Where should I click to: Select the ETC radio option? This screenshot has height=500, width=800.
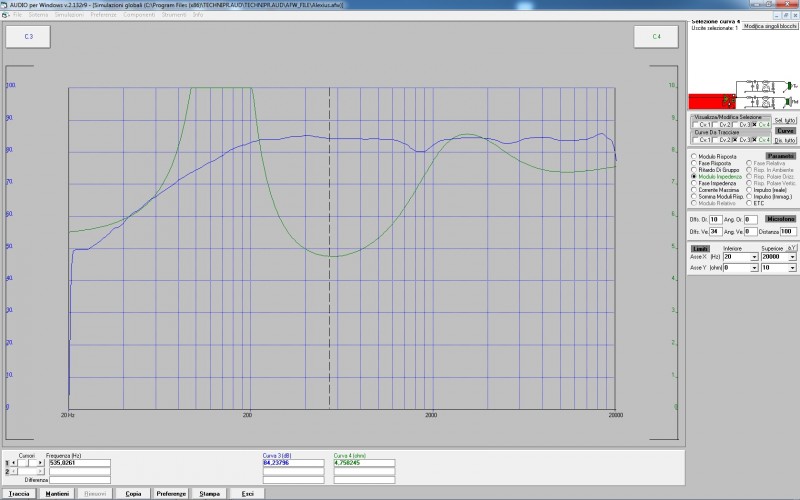[x=755, y=203]
